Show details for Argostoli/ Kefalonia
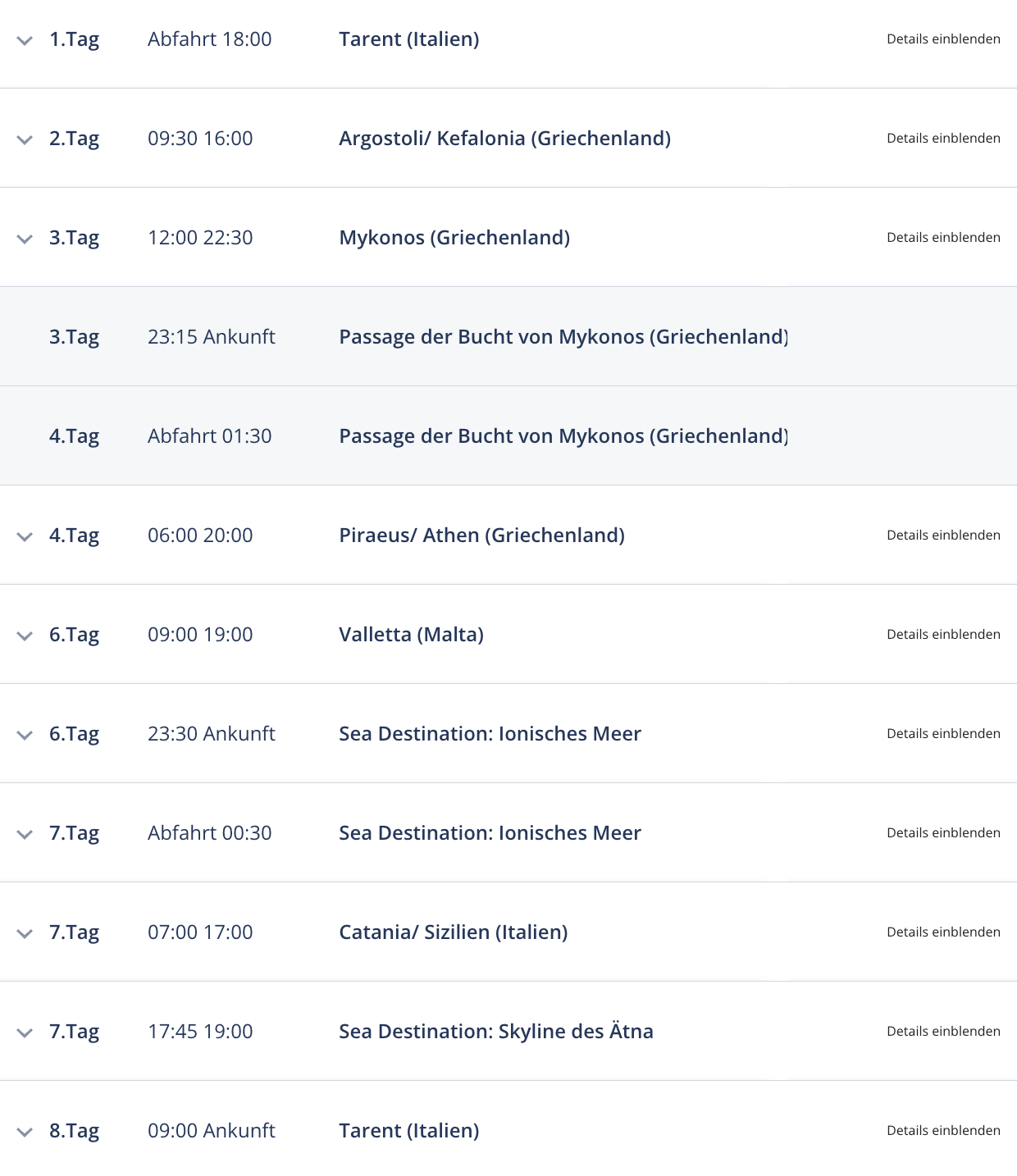This screenshot has width=1017, height=1176. [x=943, y=138]
